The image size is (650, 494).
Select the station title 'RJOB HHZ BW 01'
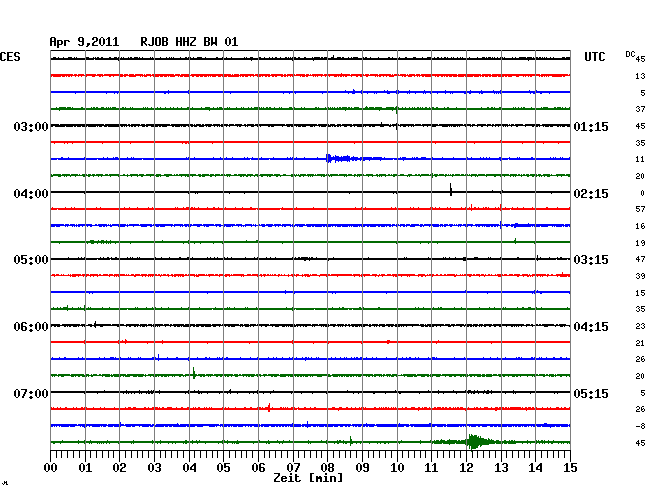pyautogui.click(x=189, y=42)
